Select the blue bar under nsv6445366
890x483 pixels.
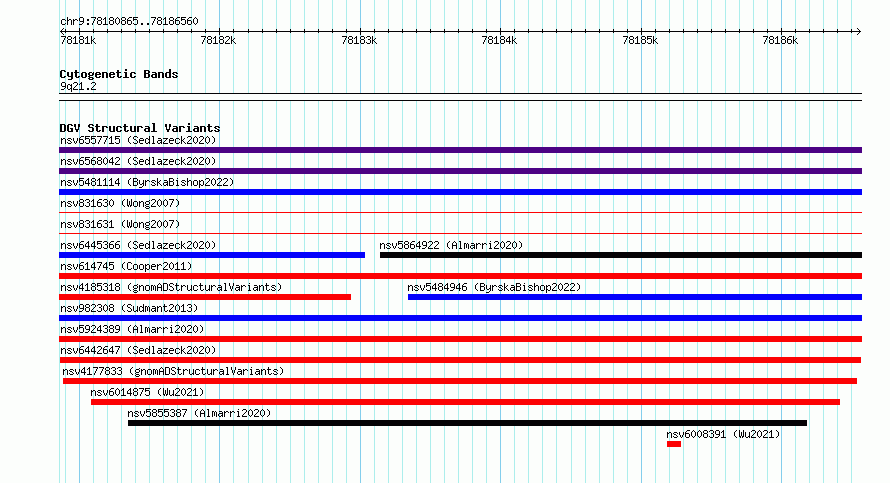pos(212,255)
